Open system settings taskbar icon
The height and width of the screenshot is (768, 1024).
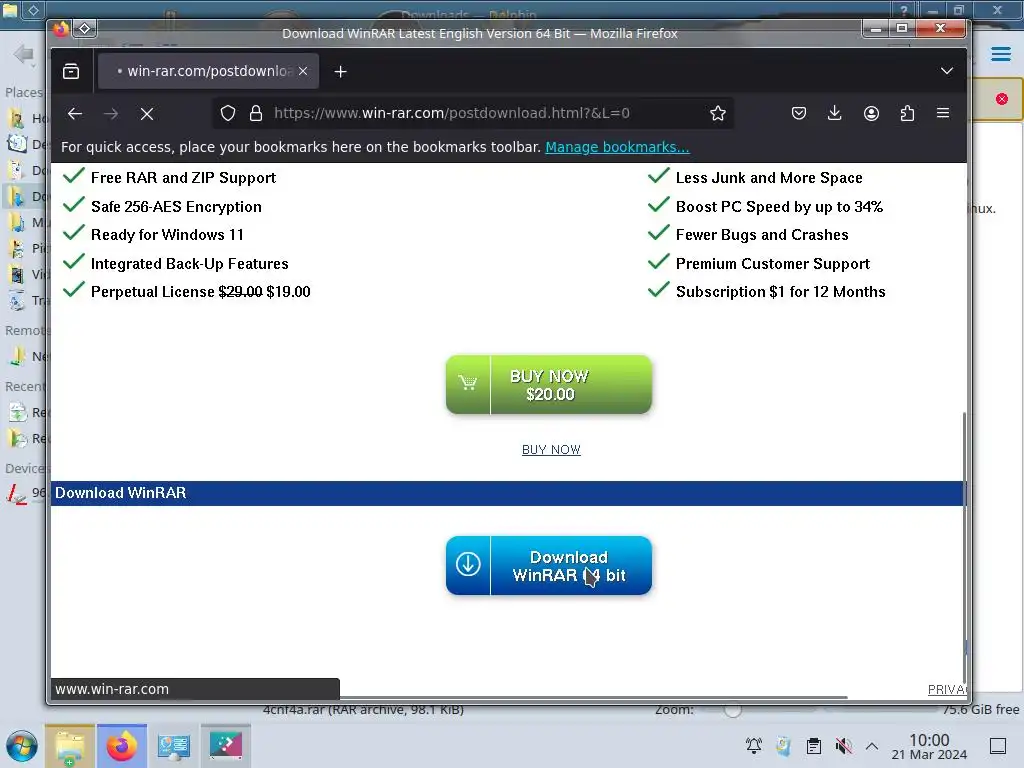(174, 746)
